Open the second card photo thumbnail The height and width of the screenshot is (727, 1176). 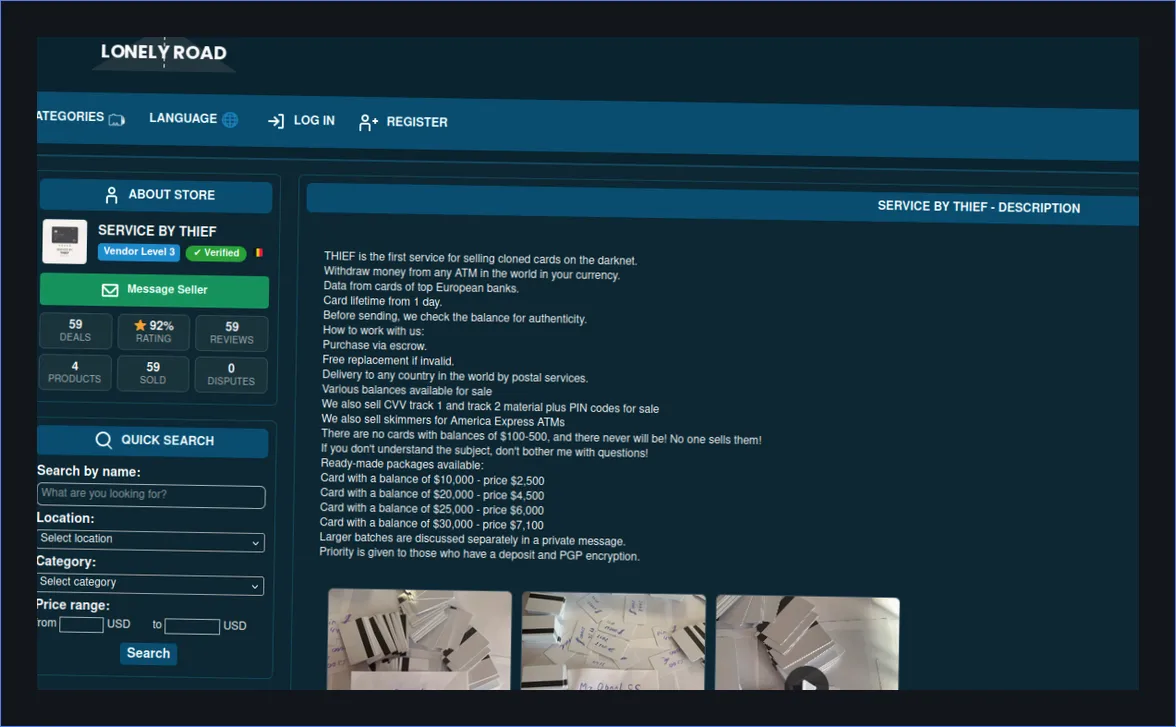point(614,641)
